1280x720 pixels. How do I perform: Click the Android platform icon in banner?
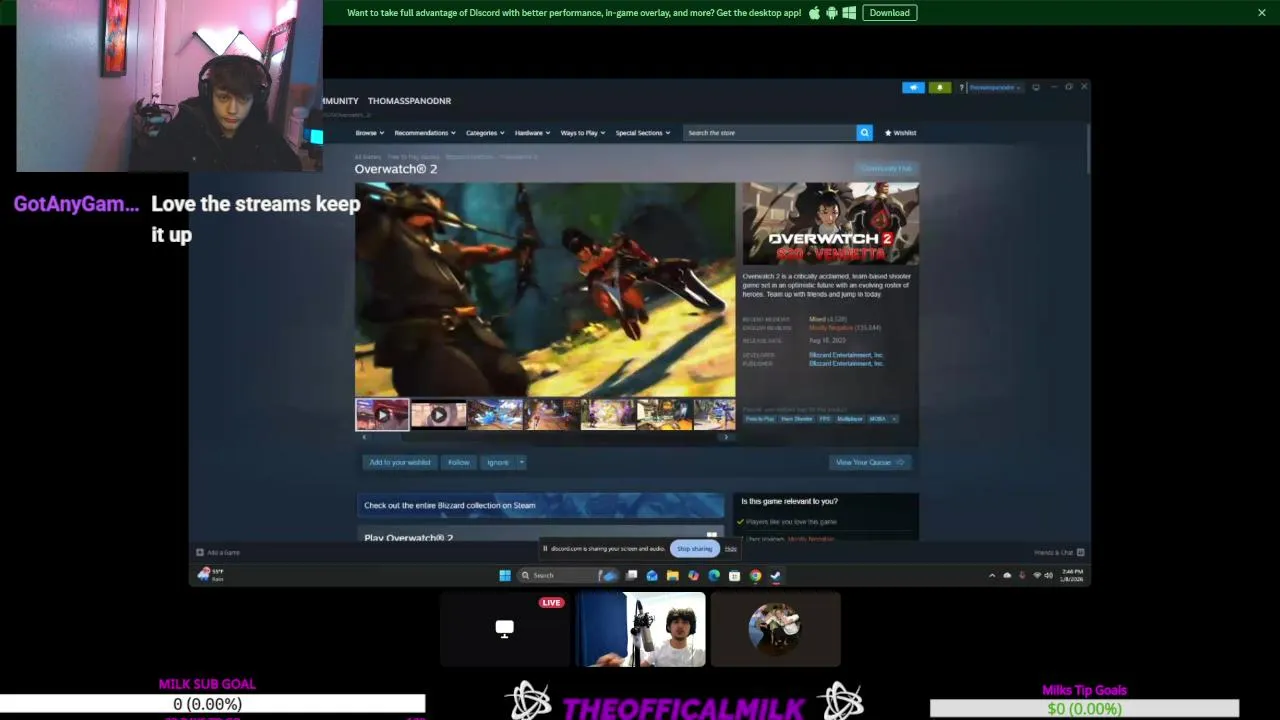click(831, 13)
